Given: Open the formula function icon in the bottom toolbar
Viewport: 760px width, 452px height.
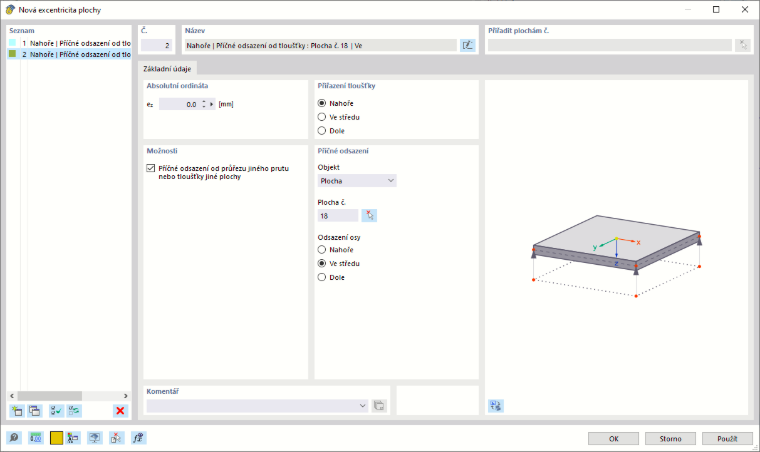Looking at the screenshot, I should [x=138, y=438].
